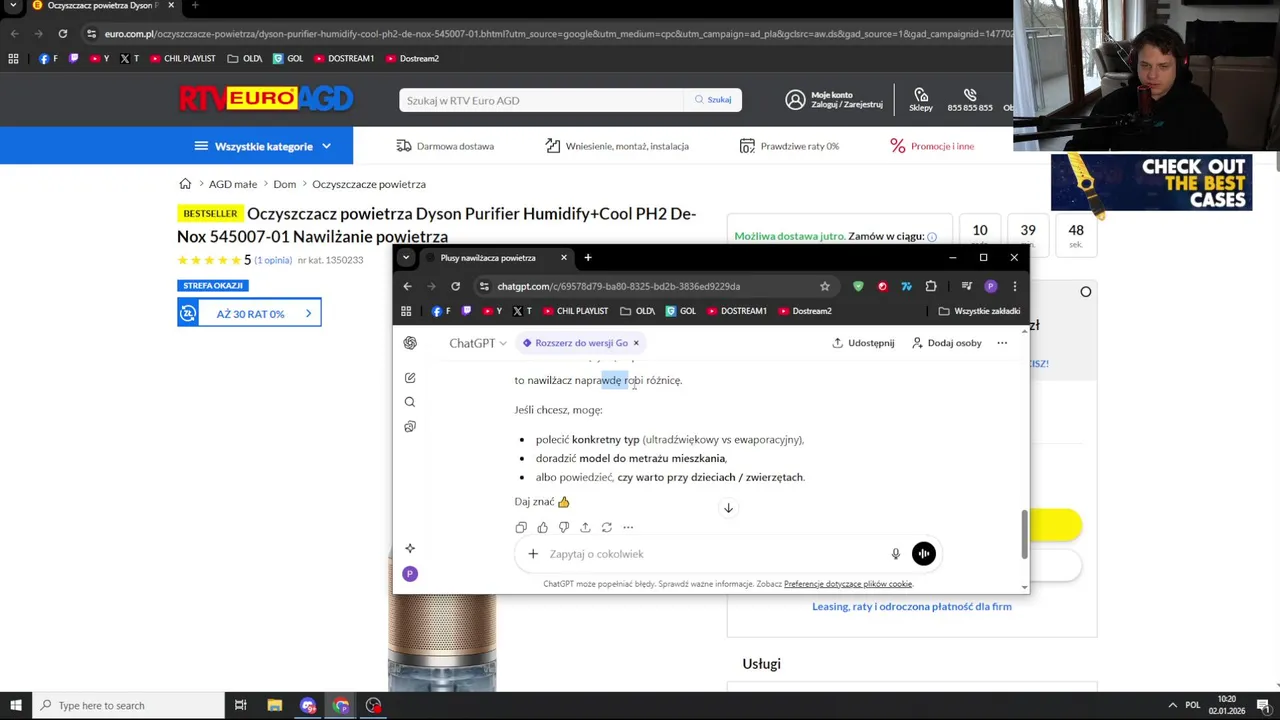This screenshot has height=720, width=1280.
Task: Start ChatGPT voice mode
Action: (924, 554)
